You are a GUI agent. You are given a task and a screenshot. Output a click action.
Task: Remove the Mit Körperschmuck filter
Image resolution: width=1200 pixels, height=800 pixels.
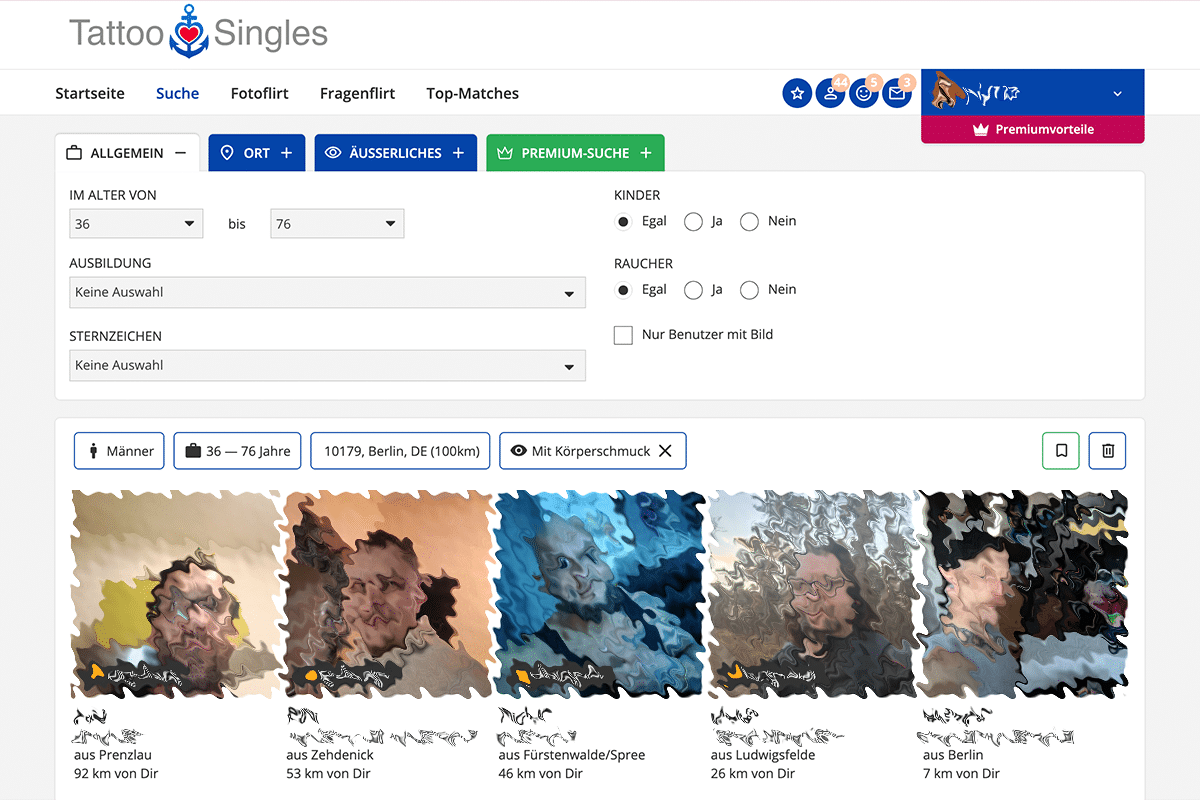pyautogui.click(x=665, y=451)
